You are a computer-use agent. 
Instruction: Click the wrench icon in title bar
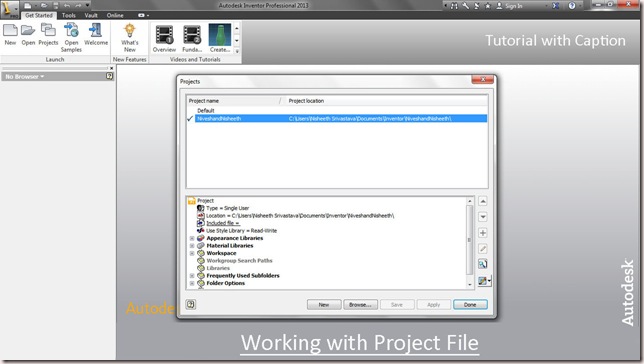(x=465, y=6)
